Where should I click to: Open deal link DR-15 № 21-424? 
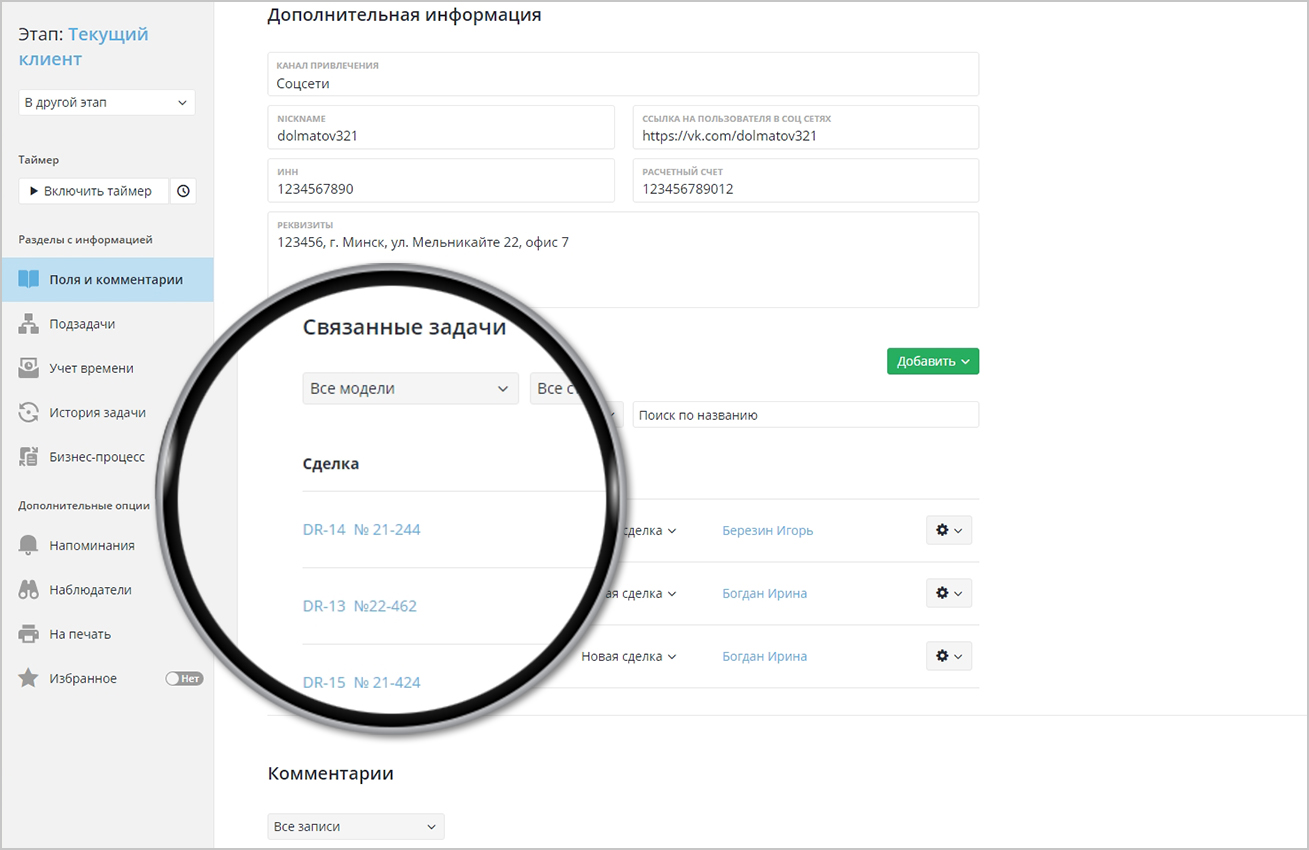(361, 682)
